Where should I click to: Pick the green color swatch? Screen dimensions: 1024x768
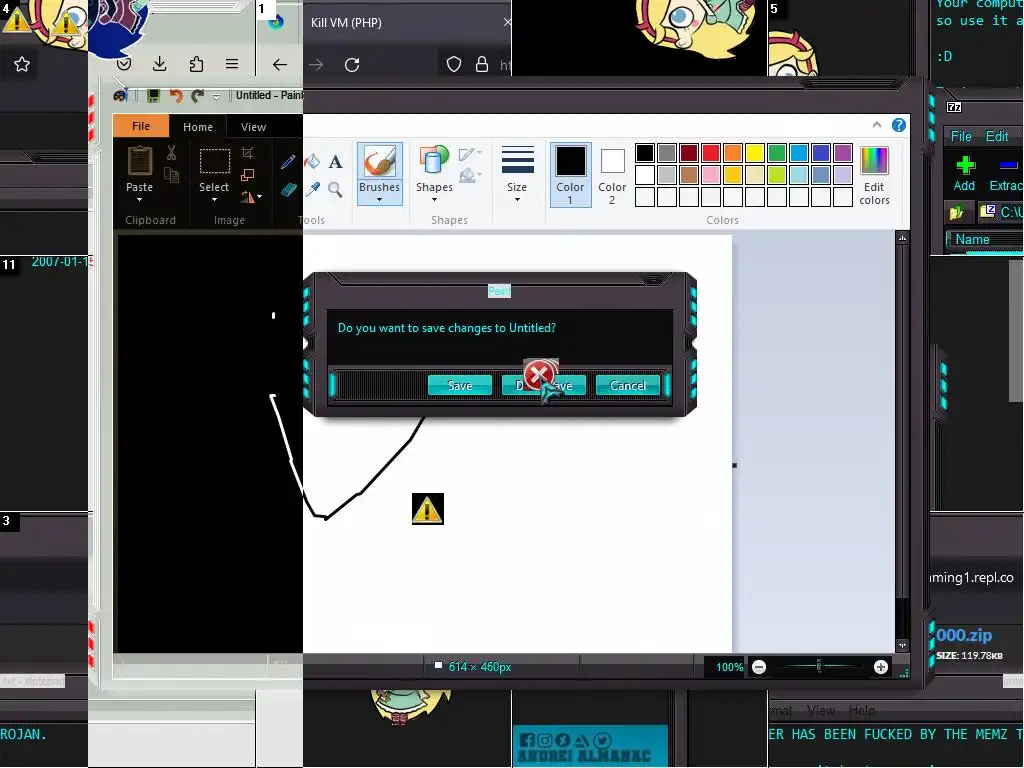pos(776,153)
